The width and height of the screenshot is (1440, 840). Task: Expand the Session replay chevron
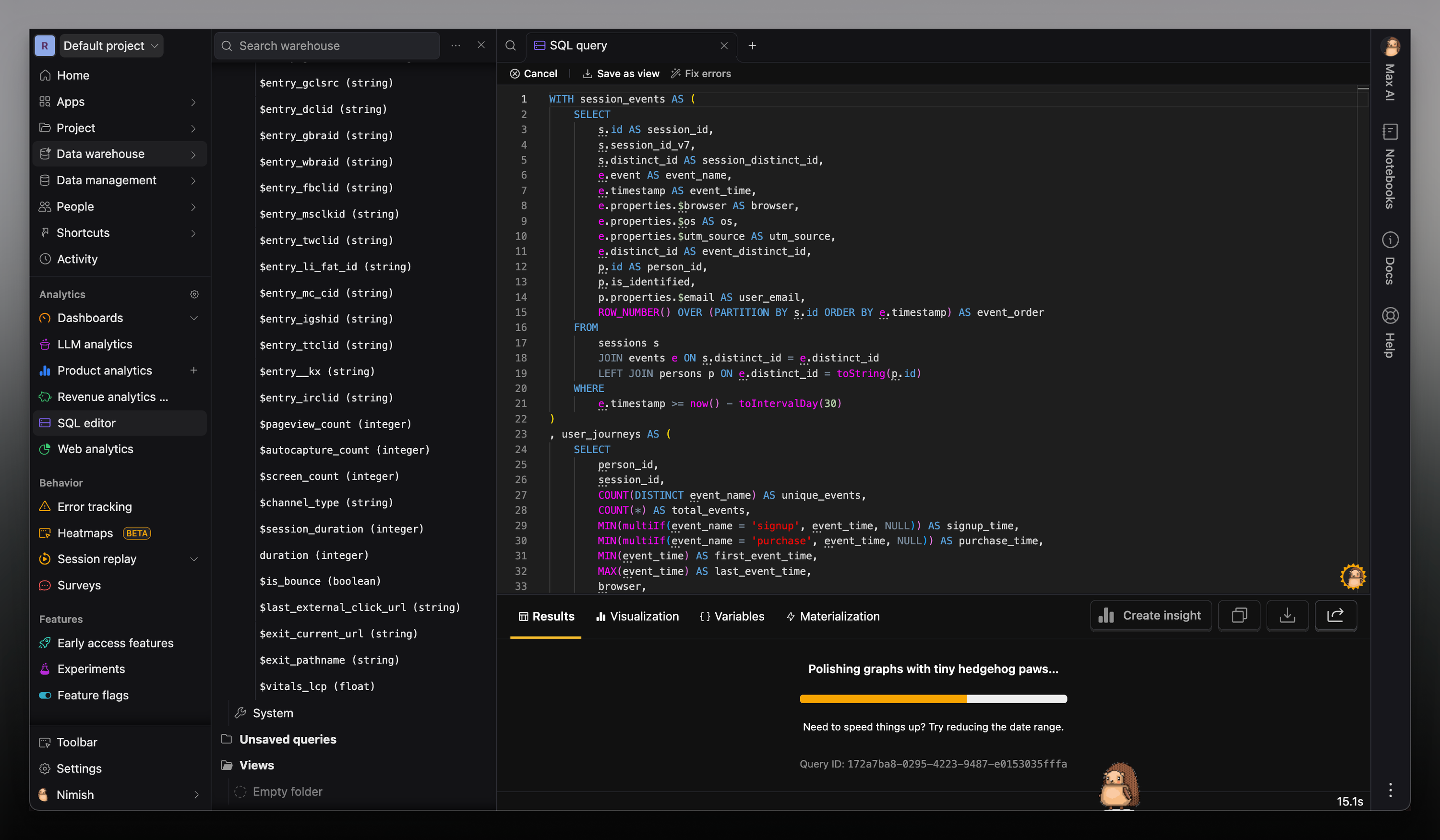[194, 559]
